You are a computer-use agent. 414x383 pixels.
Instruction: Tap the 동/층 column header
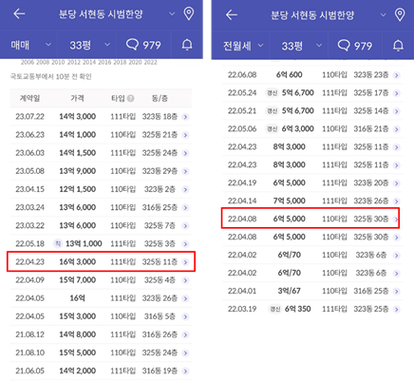160,98
